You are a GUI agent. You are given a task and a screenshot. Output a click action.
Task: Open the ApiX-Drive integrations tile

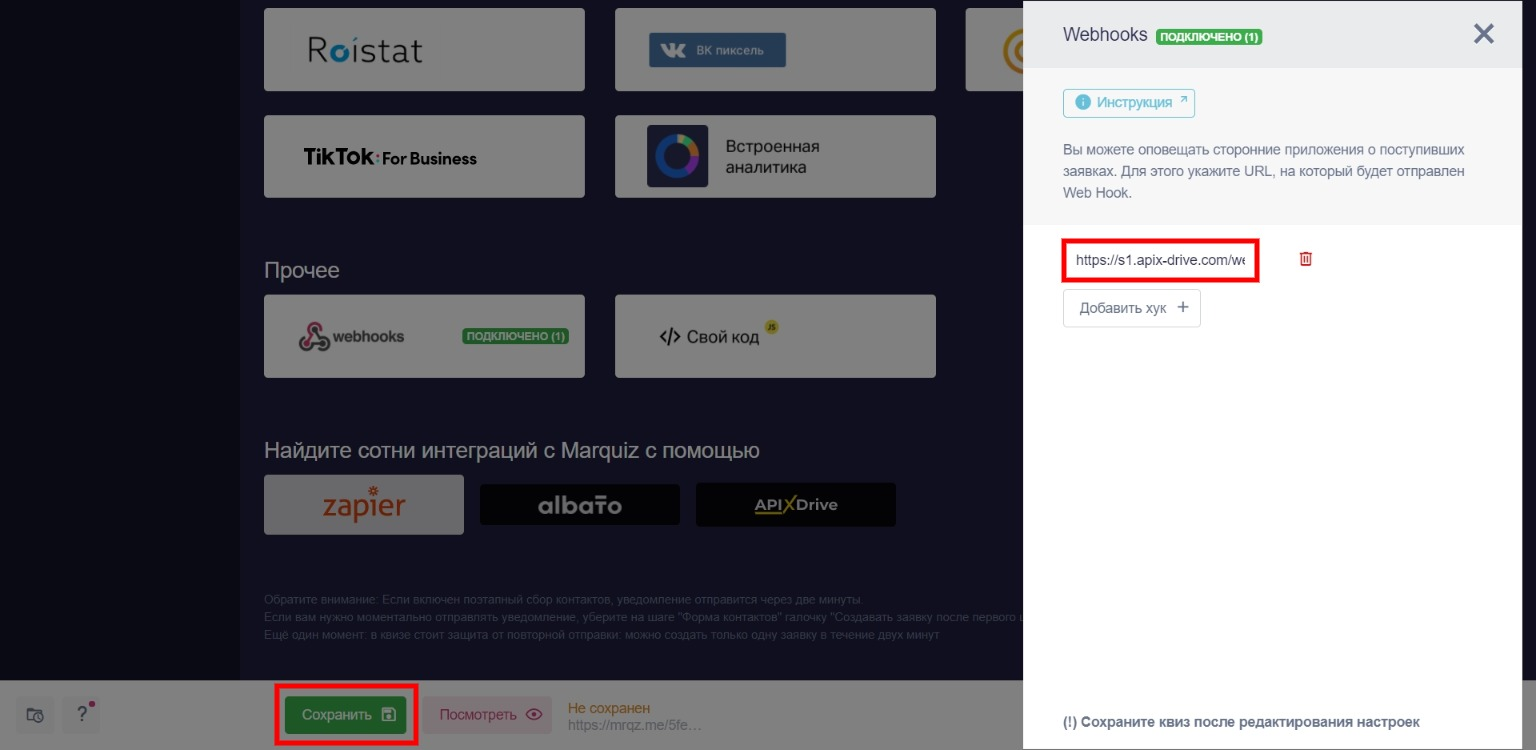(796, 505)
